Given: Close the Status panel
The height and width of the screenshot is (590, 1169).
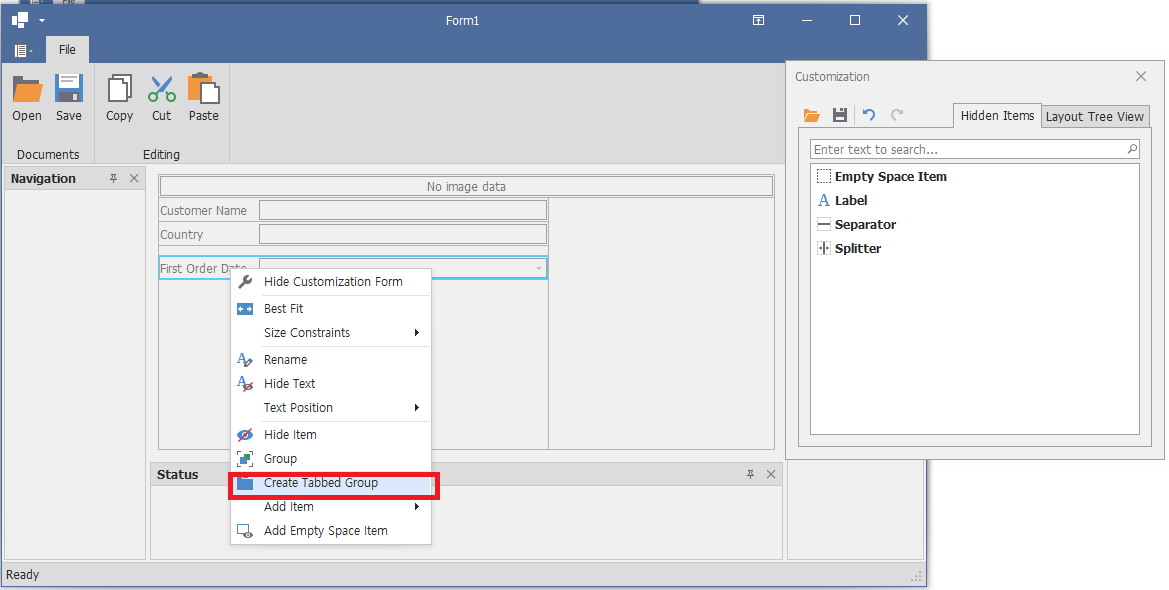Looking at the screenshot, I should pos(771,474).
